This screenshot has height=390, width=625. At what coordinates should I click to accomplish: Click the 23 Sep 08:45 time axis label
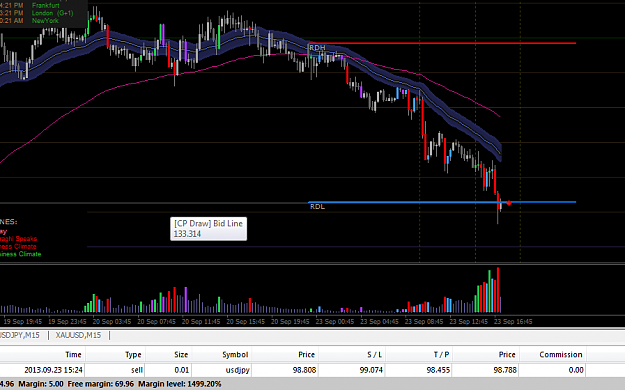[x=424, y=321]
